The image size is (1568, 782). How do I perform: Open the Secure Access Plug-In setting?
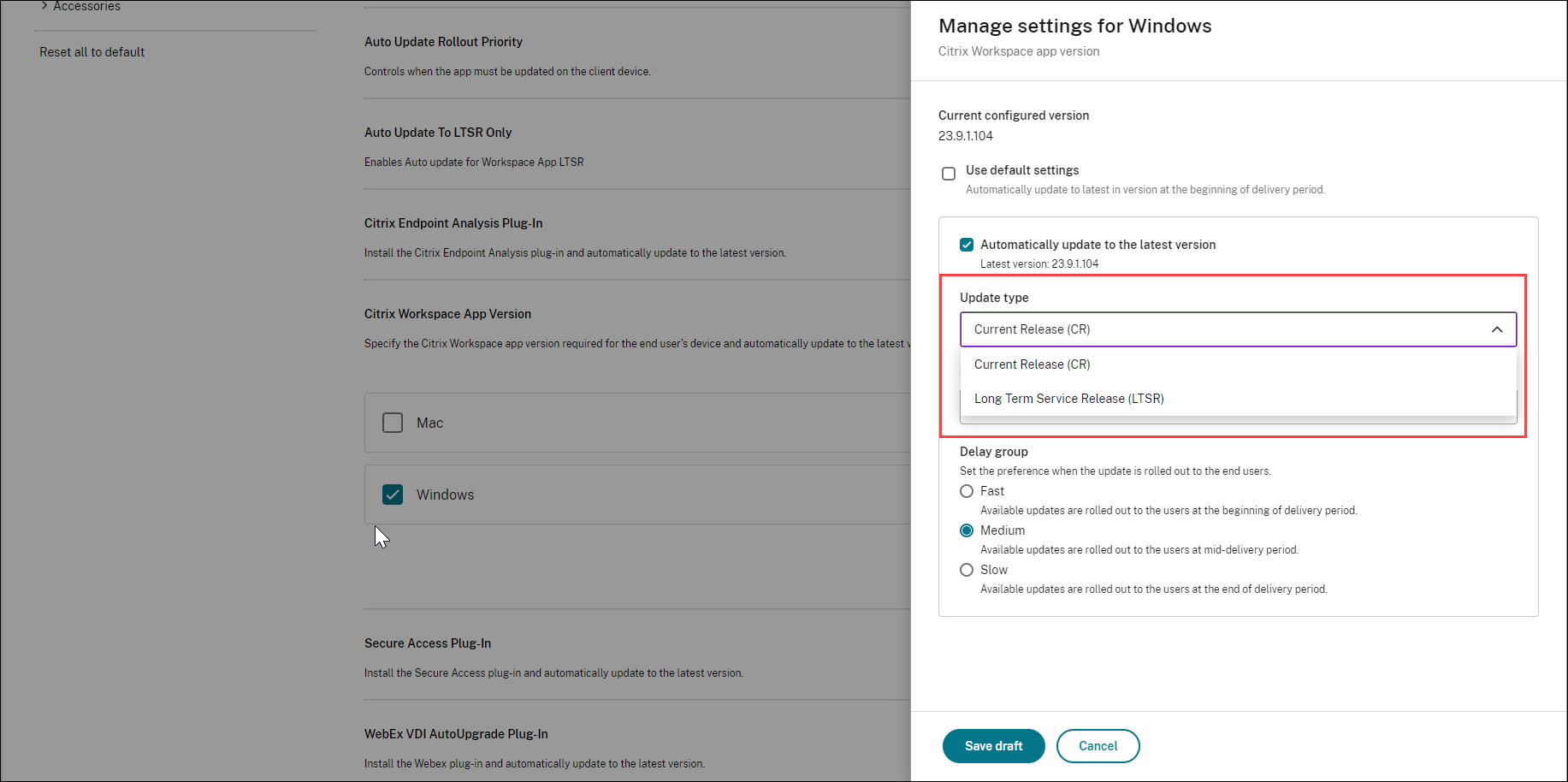428,643
